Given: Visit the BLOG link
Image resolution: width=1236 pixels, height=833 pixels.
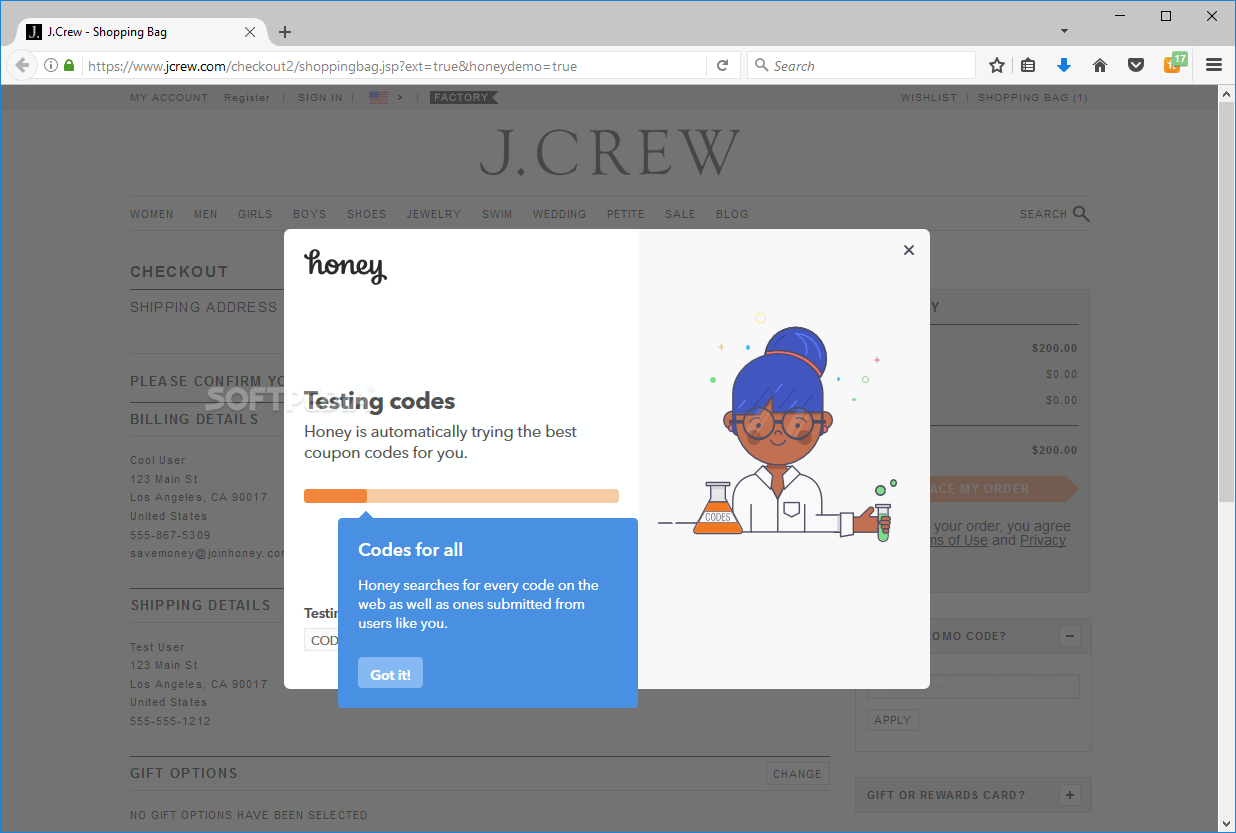Looking at the screenshot, I should (x=732, y=214).
